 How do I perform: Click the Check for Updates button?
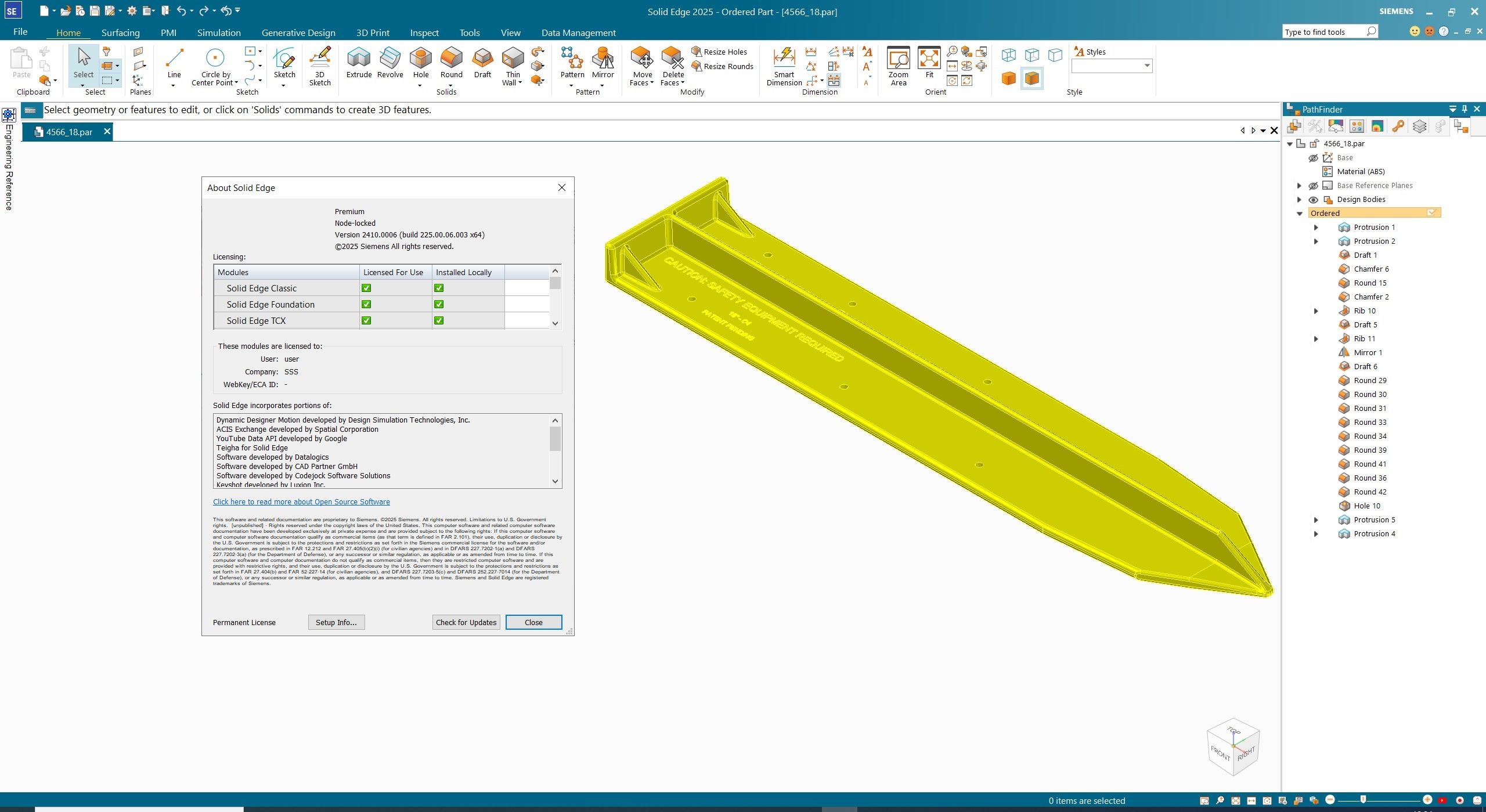466,622
